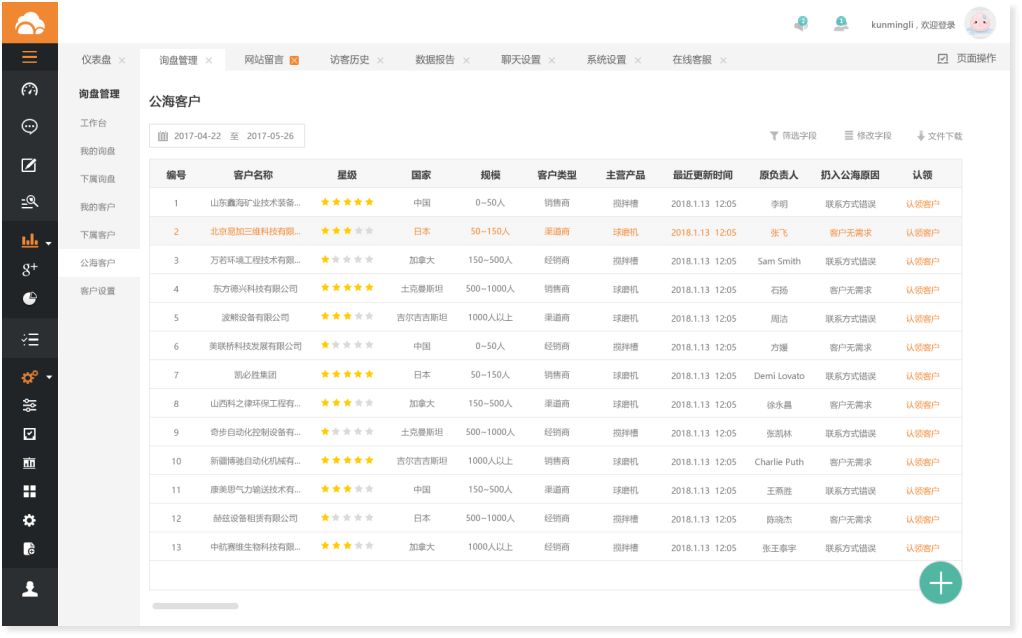The width and height of the screenshot is (1022, 638).
Task: Open the orange bar chart sidebar icon
Action: tap(29, 240)
